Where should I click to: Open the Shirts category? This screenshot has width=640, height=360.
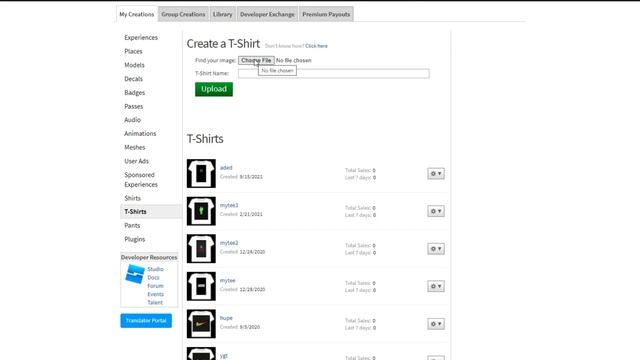[x=132, y=198]
